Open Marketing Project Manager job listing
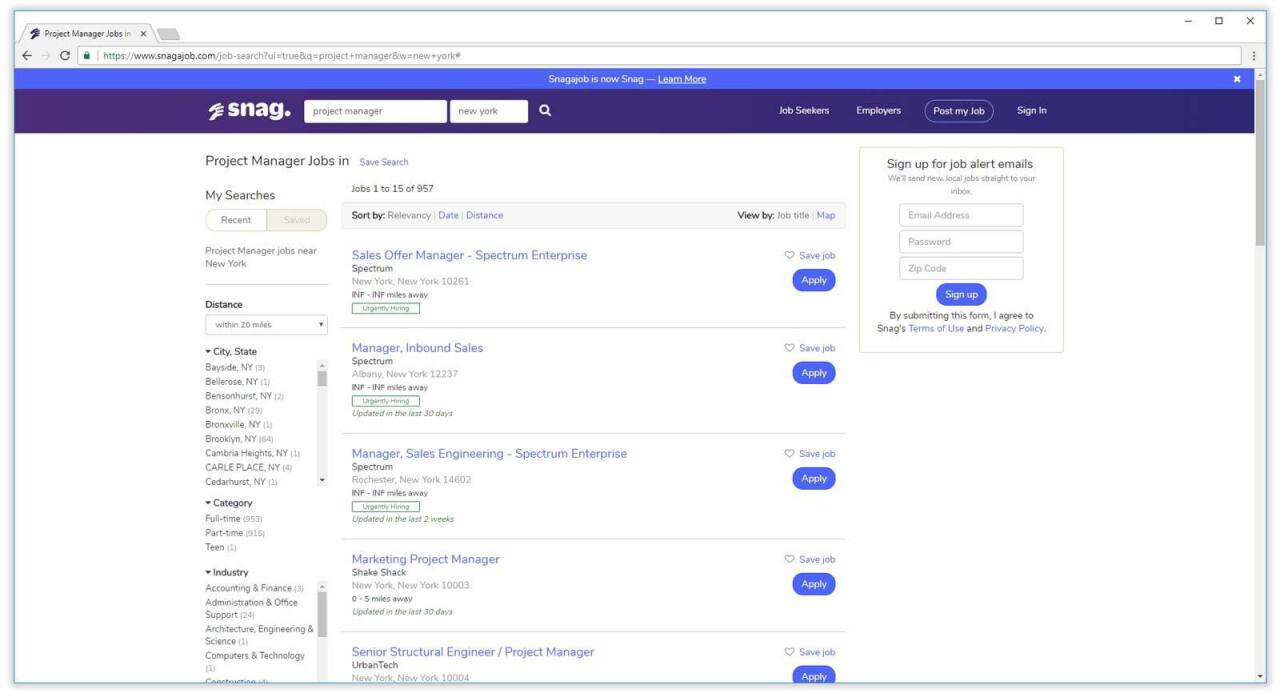Viewport: 1280px width, 693px height. [425, 559]
